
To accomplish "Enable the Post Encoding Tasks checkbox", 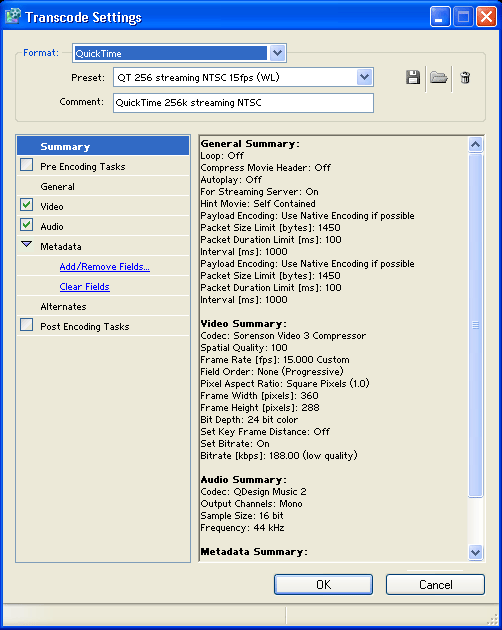I will tap(27, 325).
